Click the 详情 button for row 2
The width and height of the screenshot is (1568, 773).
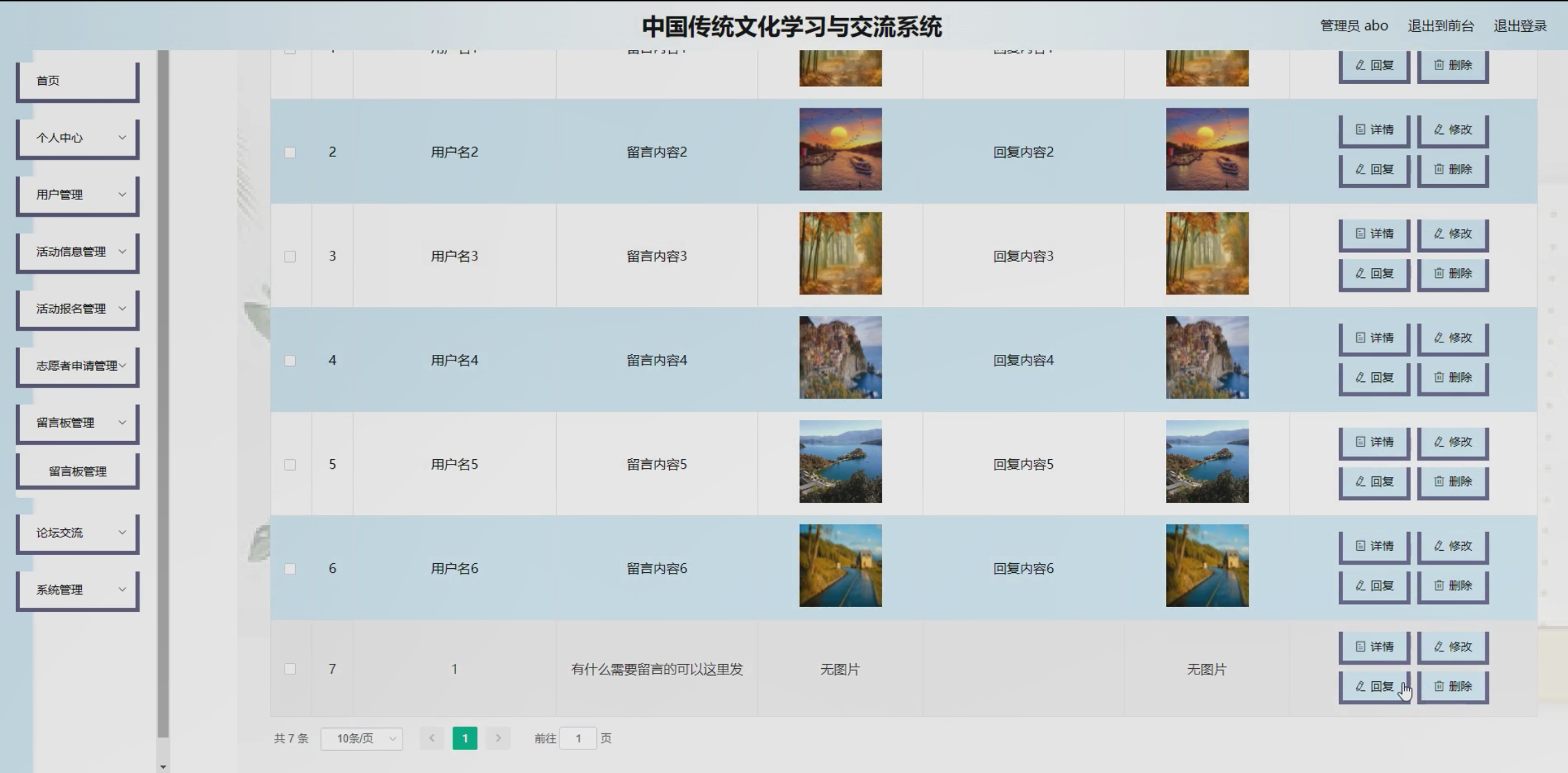(x=1374, y=130)
